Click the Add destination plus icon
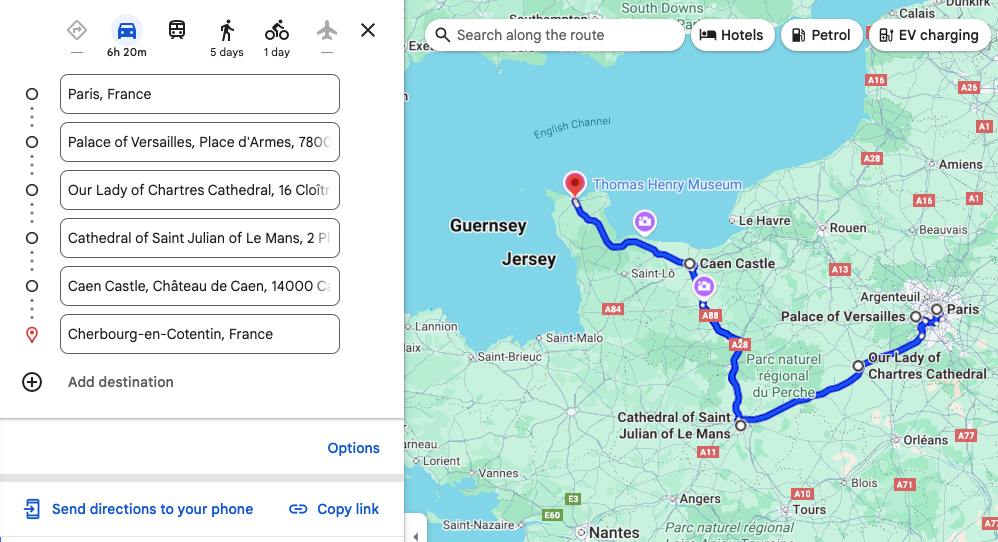 pyautogui.click(x=32, y=382)
